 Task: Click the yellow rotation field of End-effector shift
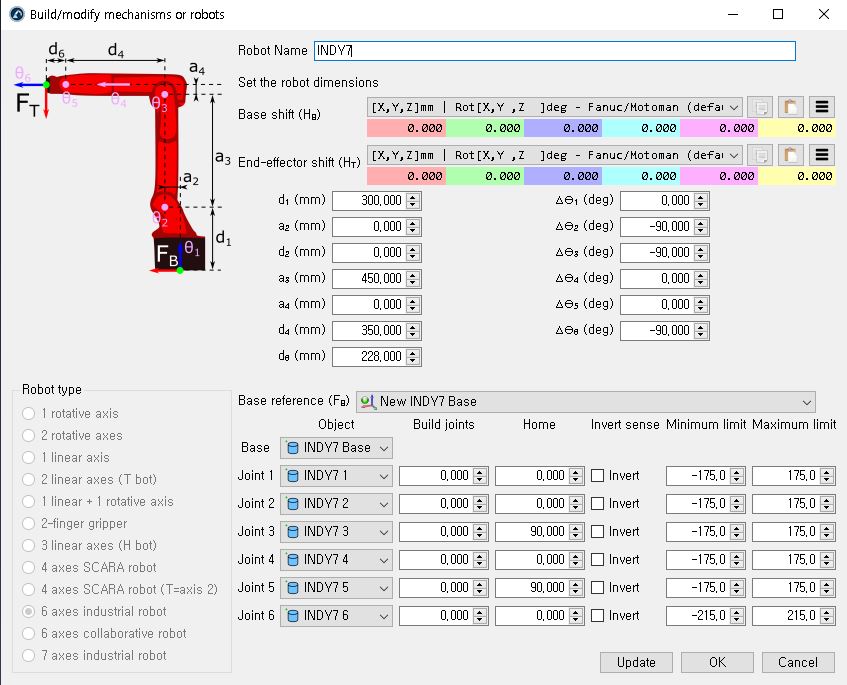(796, 176)
